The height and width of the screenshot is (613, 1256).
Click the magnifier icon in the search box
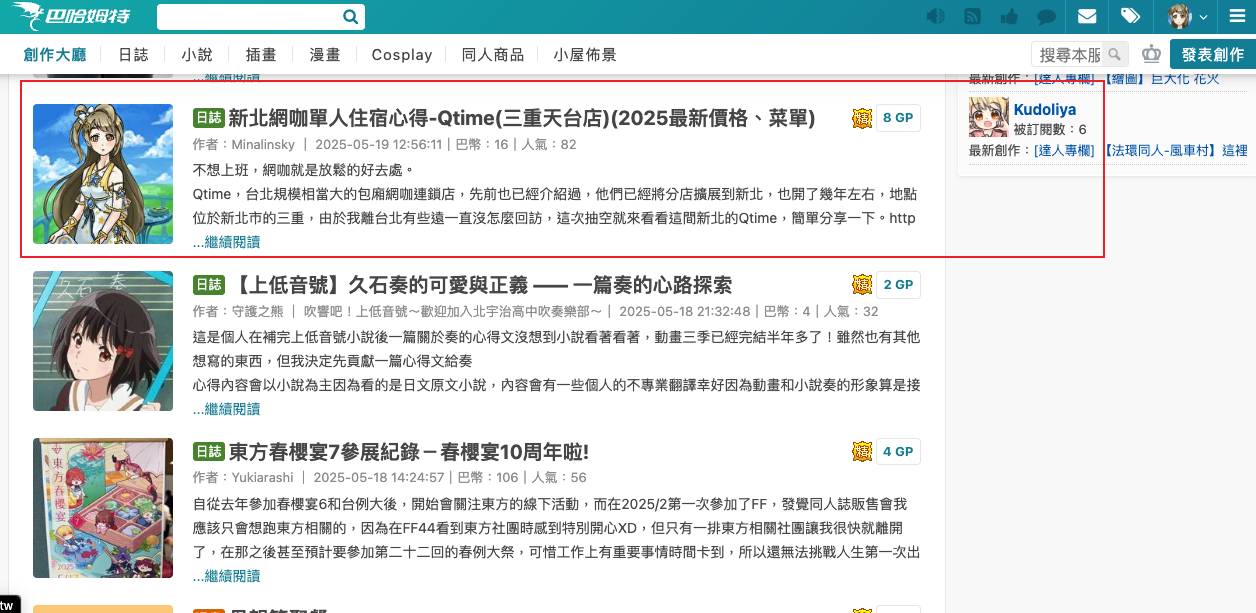[x=350, y=16]
